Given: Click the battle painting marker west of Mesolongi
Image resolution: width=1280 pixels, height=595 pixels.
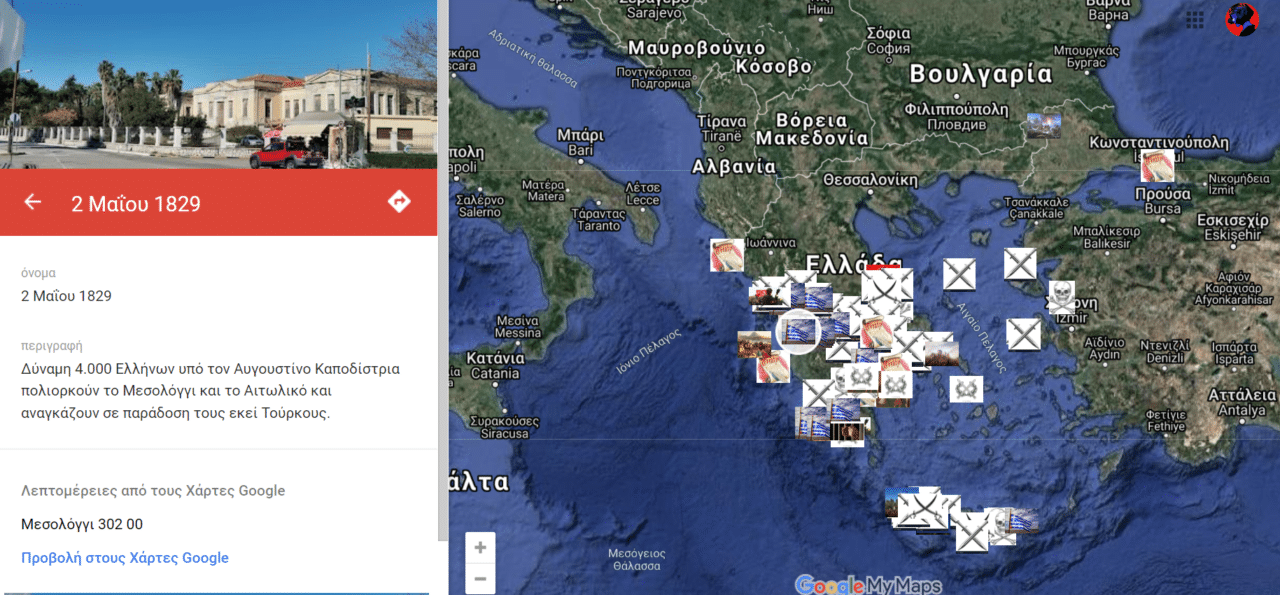Looking at the screenshot, I should [x=754, y=344].
